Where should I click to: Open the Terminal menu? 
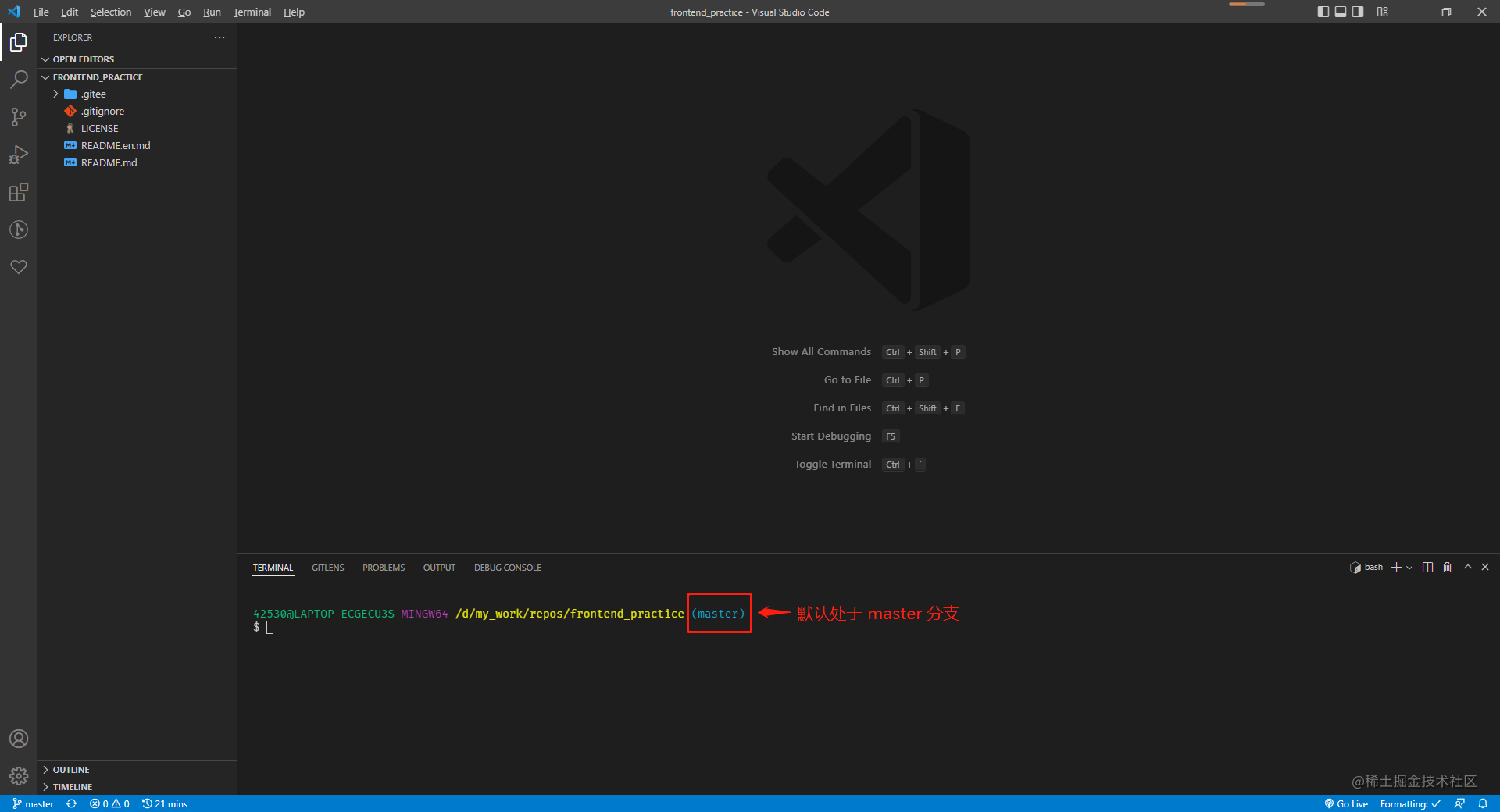pos(252,12)
